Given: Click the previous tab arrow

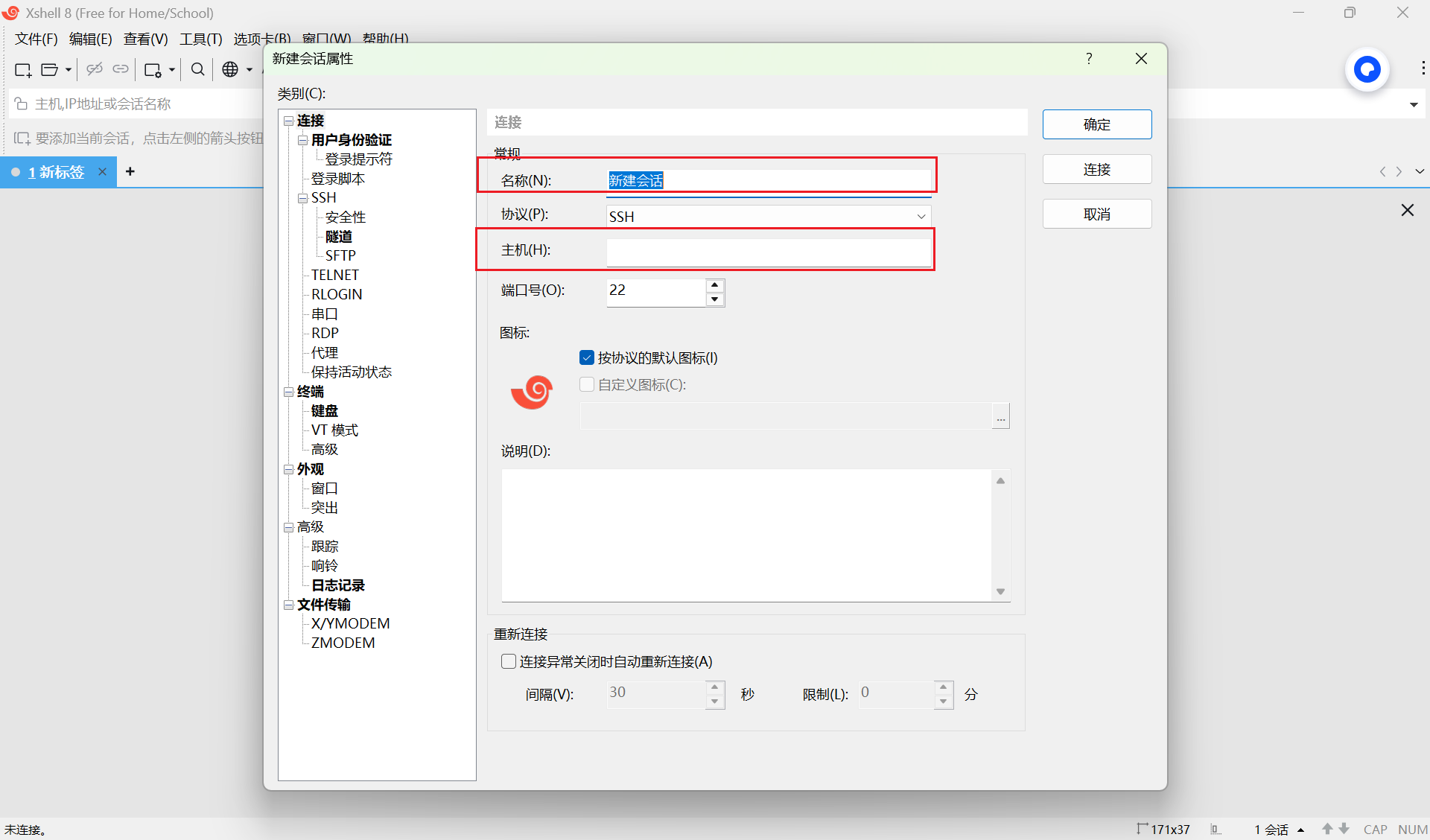Looking at the screenshot, I should (1382, 171).
